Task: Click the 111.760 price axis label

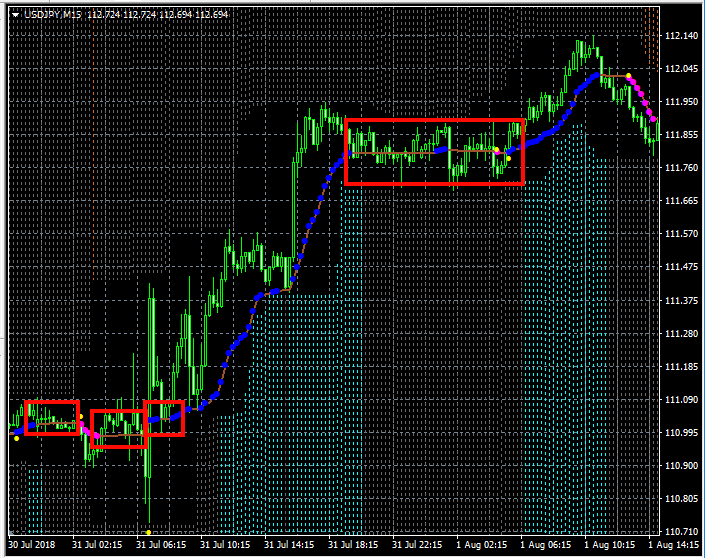Action: click(x=682, y=168)
